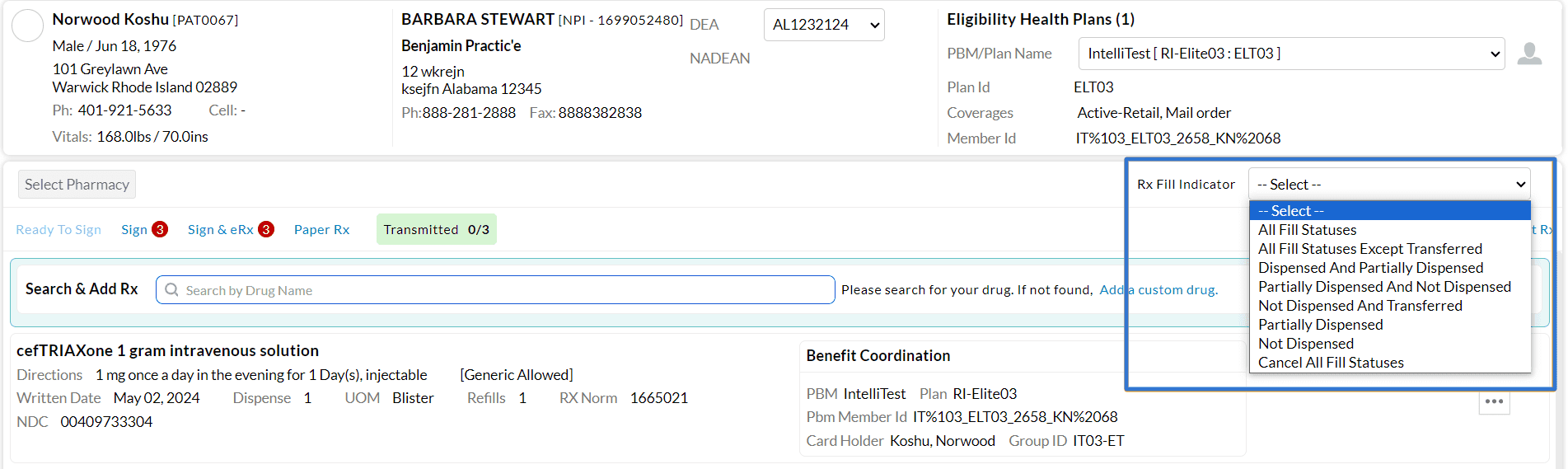Choose the Partially Dispensed option
Viewport: 1568px width, 469px height.
pos(1320,325)
